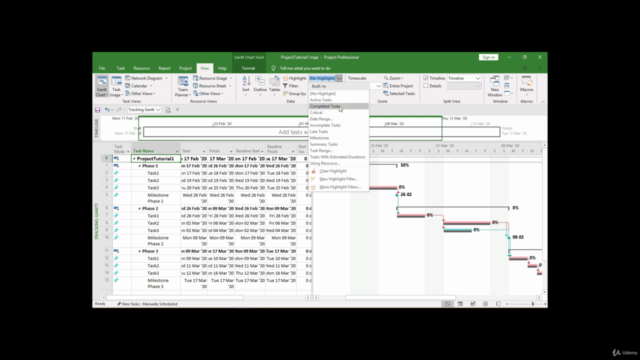
Task: Enable the Details checkbox
Action: point(426,86)
